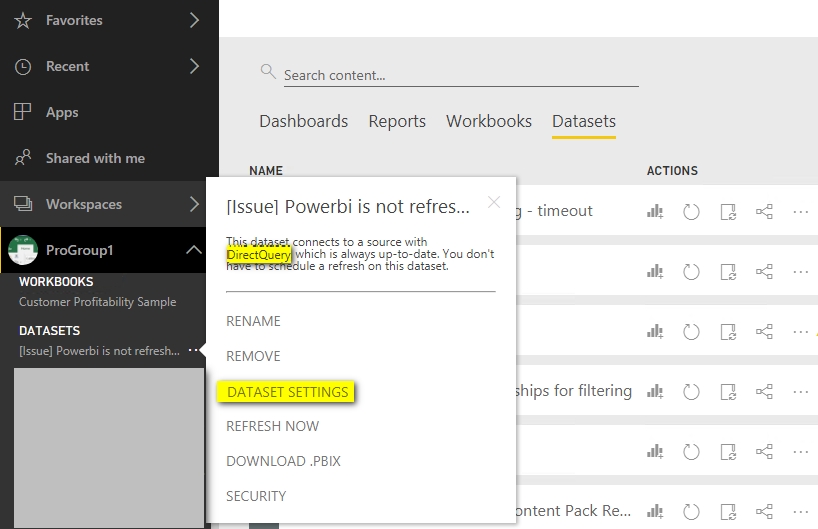Schedule refresh icon in timeout row
Screen dimensions: 818x529
[x=728, y=212]
